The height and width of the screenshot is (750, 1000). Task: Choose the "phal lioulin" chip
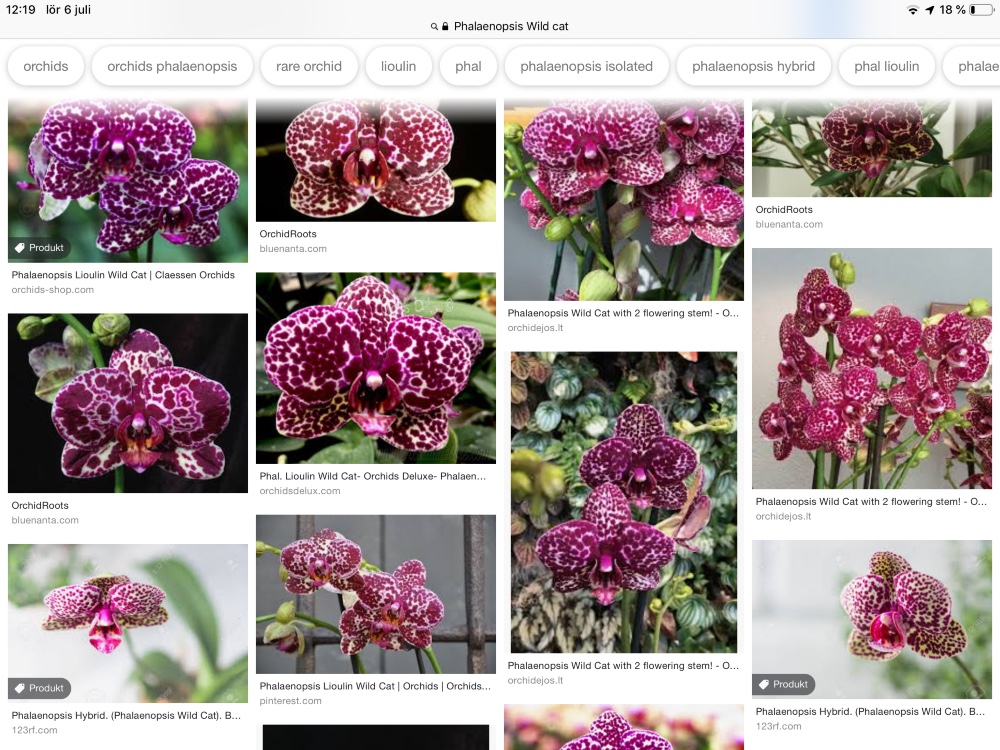886,66
